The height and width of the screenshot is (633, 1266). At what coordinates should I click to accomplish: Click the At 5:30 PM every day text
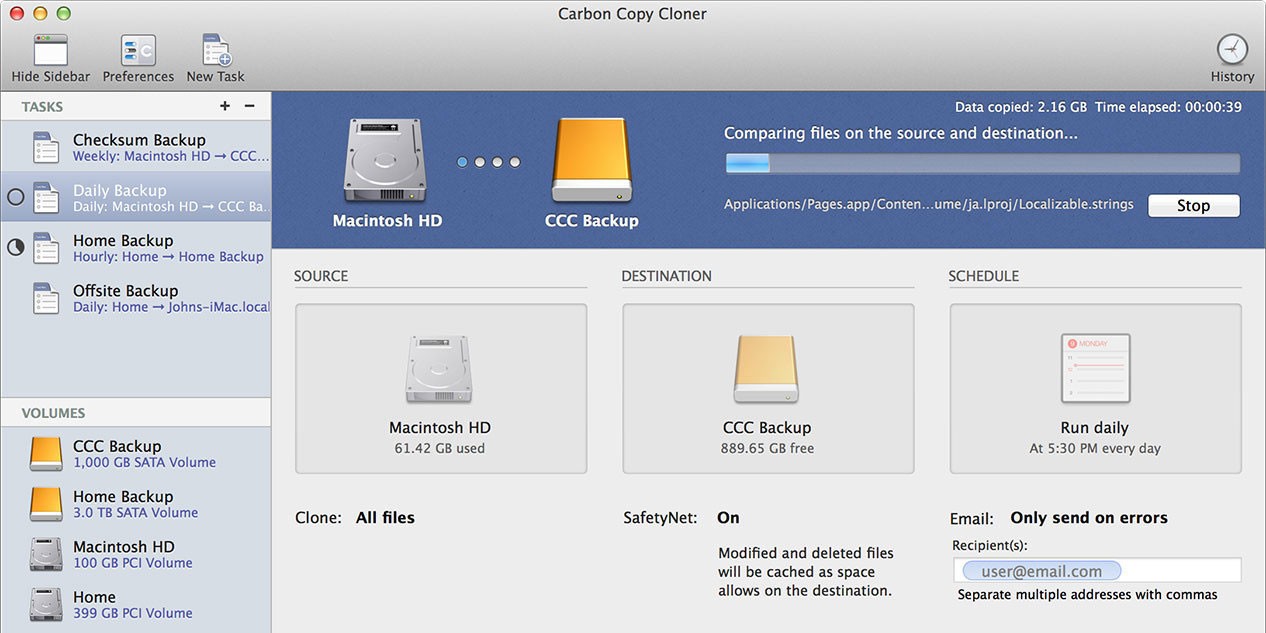coord(1095,449)
